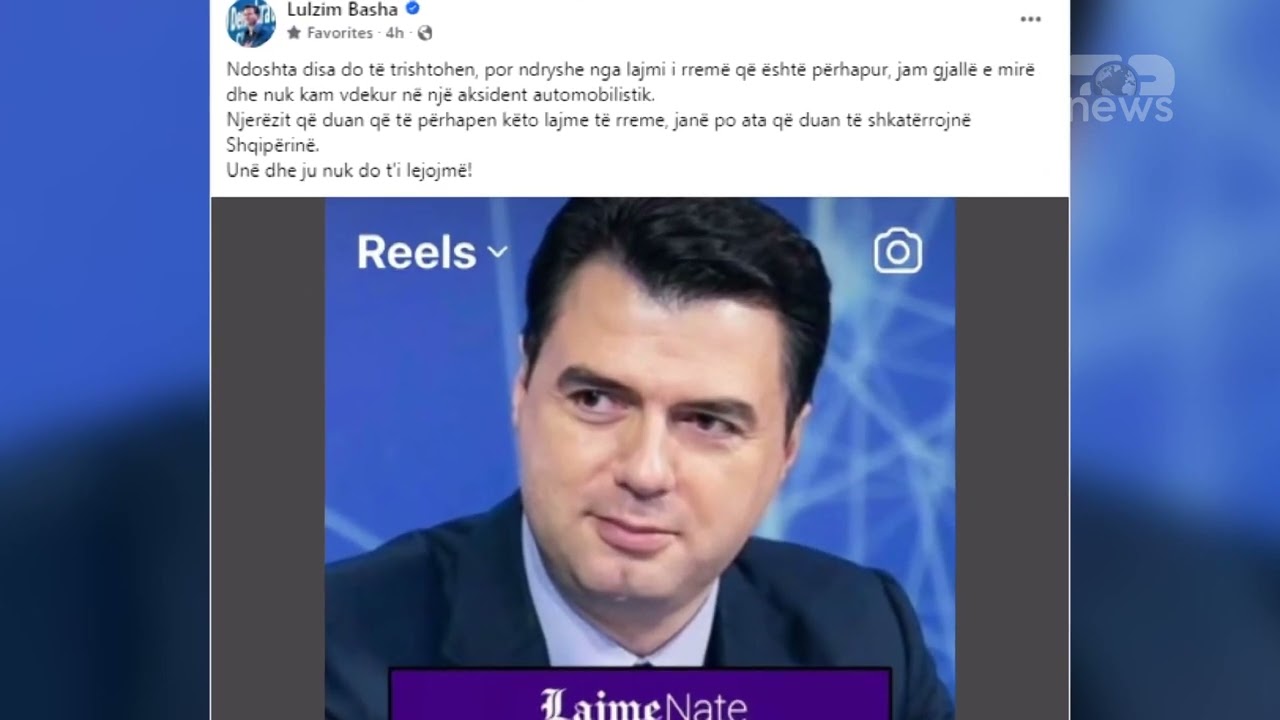The image size is (1280, 720).
Task: Open the post options three-dot menu
Action: tap(1030, 20)
